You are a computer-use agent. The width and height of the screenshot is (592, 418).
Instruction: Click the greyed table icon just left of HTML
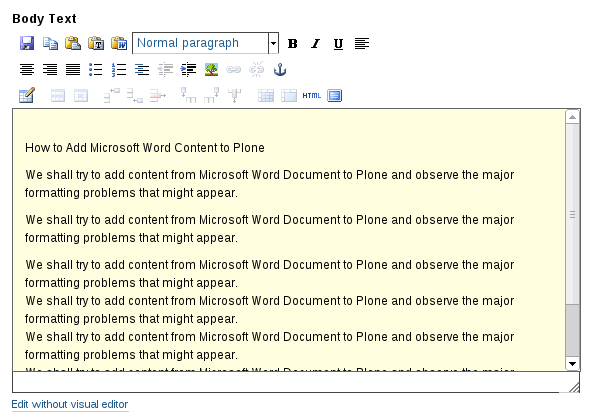[x=289, y=96]
